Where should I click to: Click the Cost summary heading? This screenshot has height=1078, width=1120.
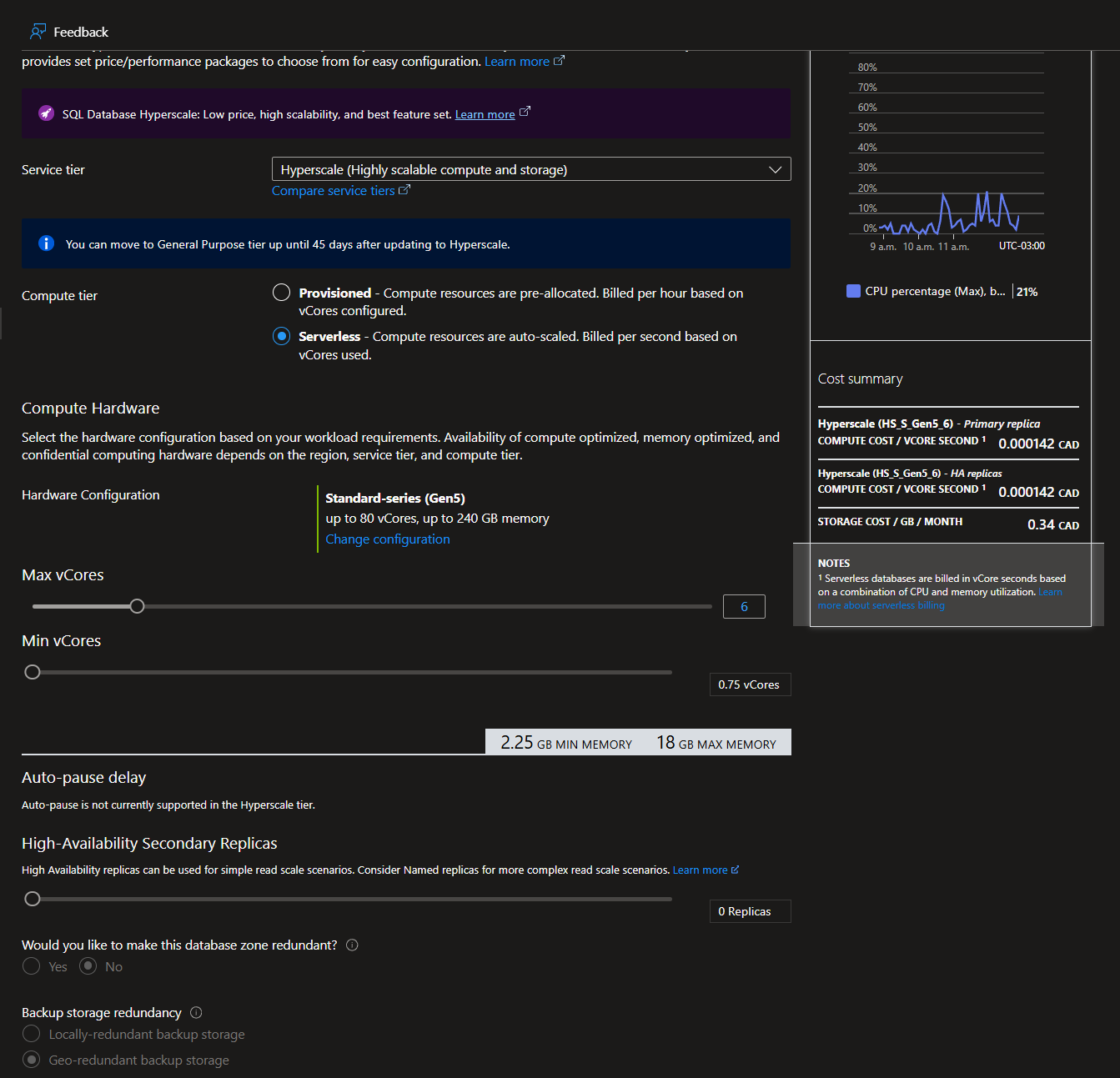[x=860, y=379]
